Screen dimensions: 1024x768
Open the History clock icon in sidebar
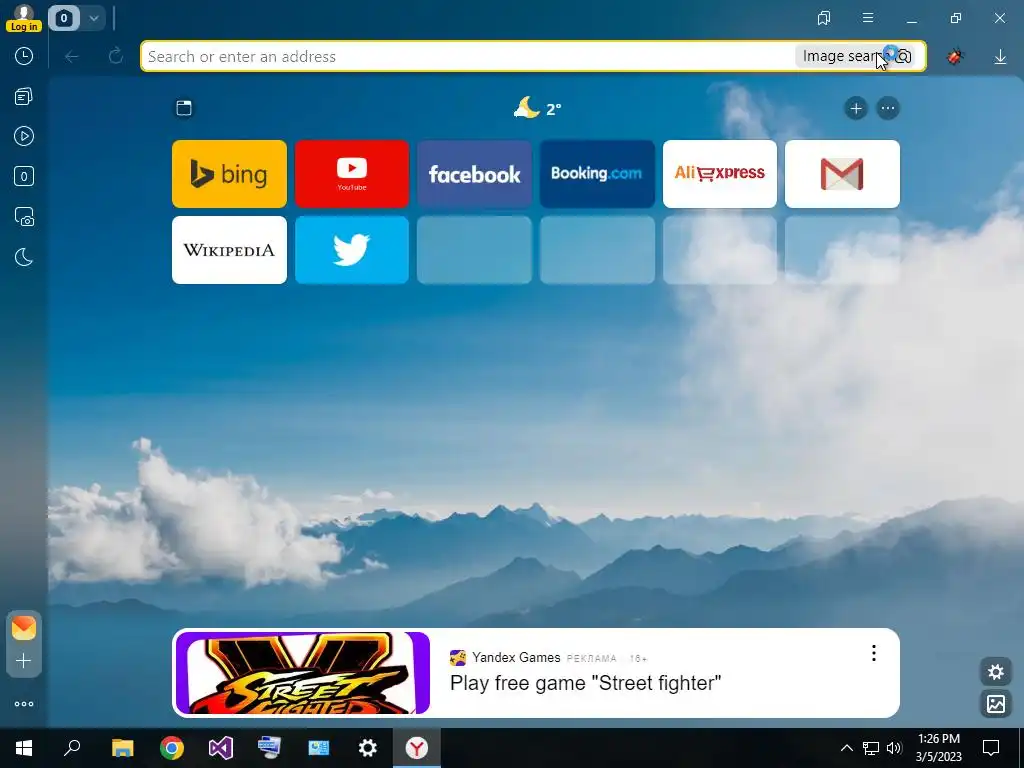[x=24, y=56]
